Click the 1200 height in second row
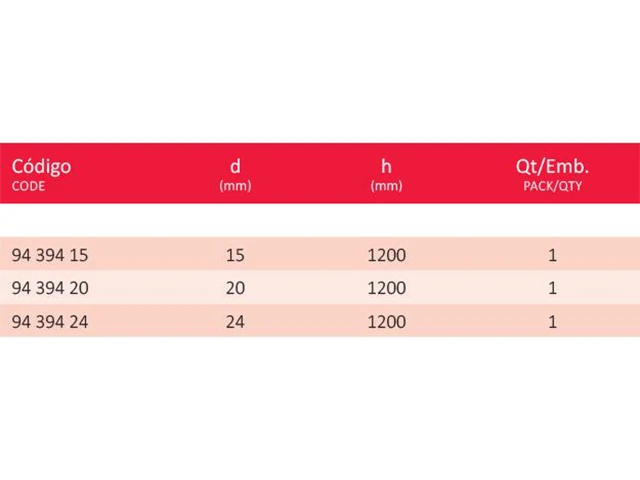The image size is (640, 480). pos(387,288)
